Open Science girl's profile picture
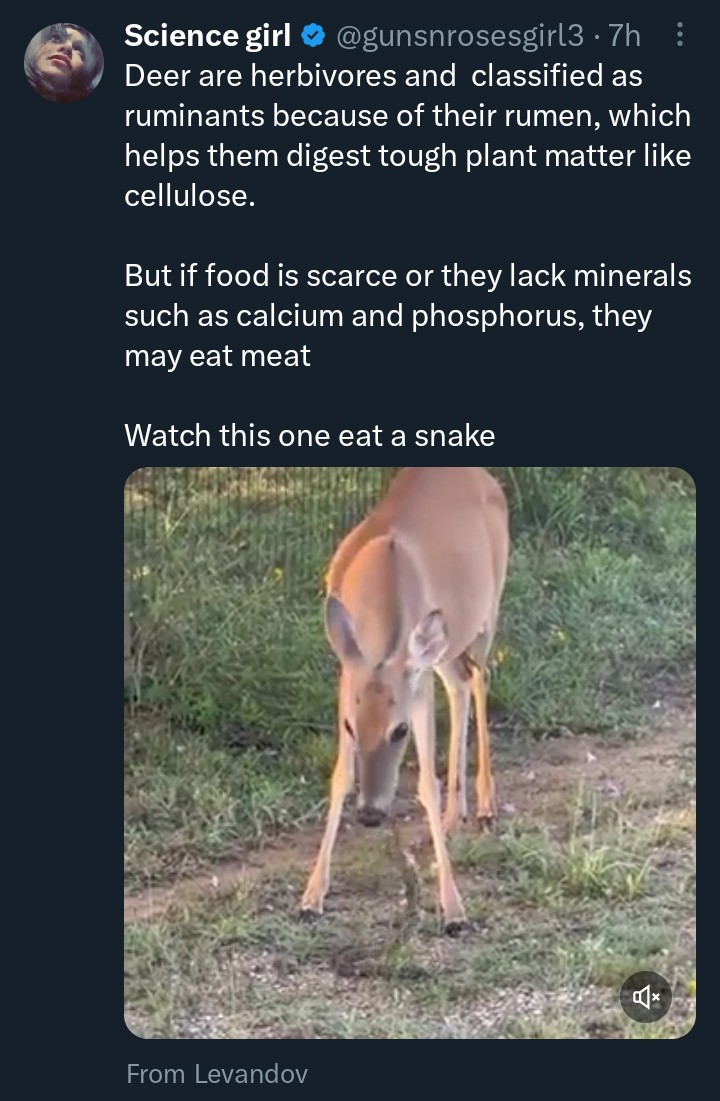 tap(64, 63)
